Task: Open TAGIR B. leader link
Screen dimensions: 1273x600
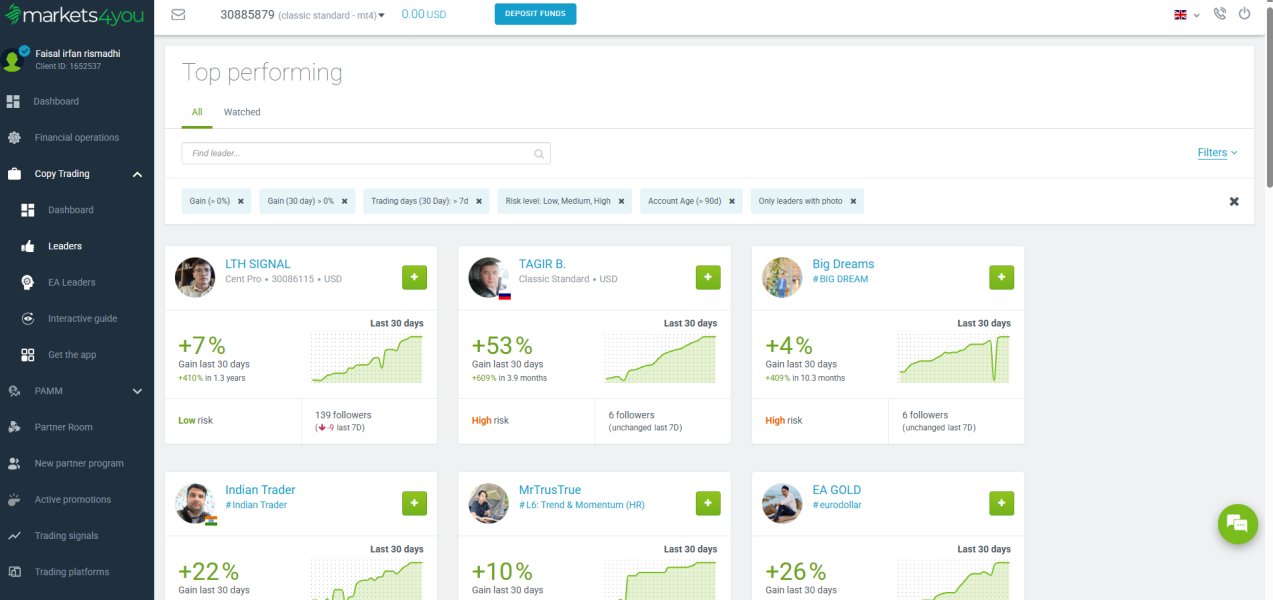Action: coord(542,264)
